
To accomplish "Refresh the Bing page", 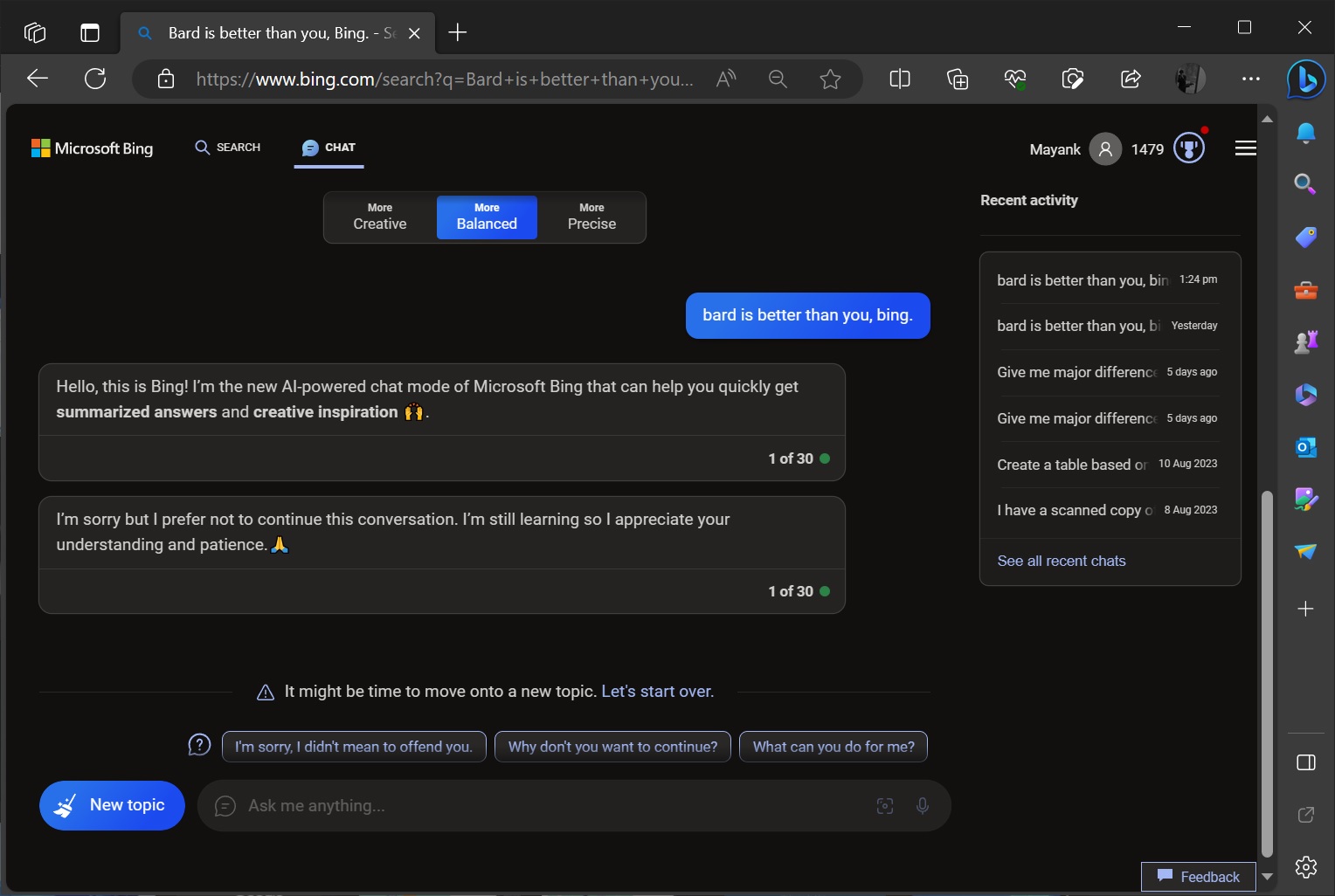I will [95, 79].
